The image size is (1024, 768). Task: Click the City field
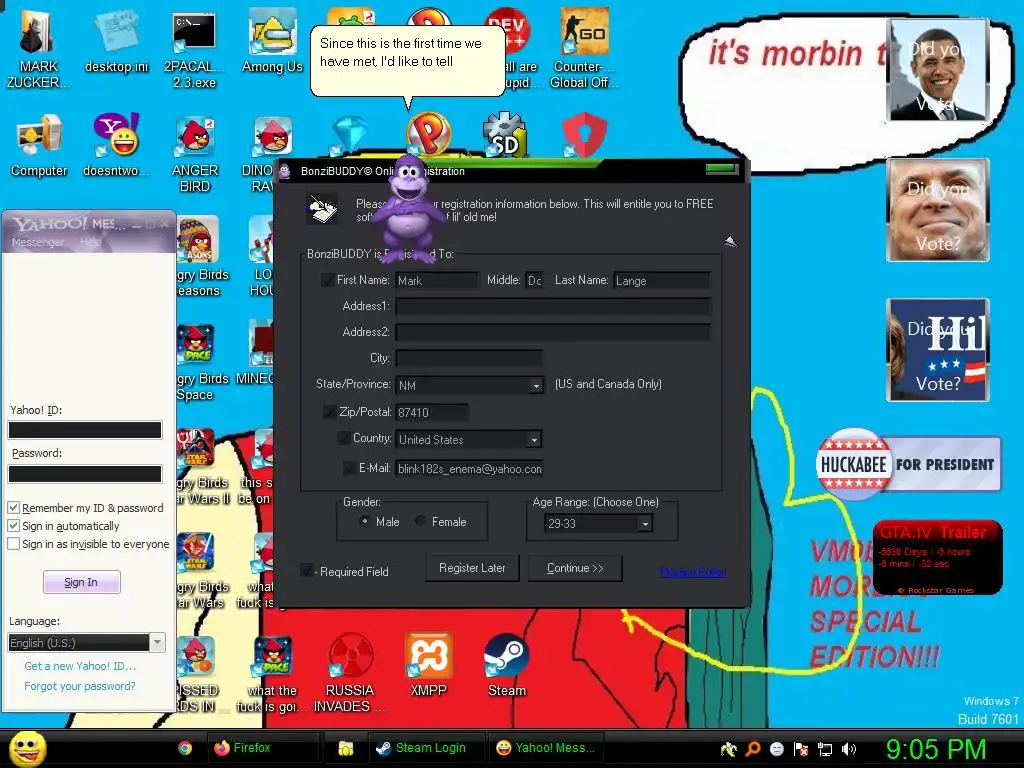tap(468, 358)
